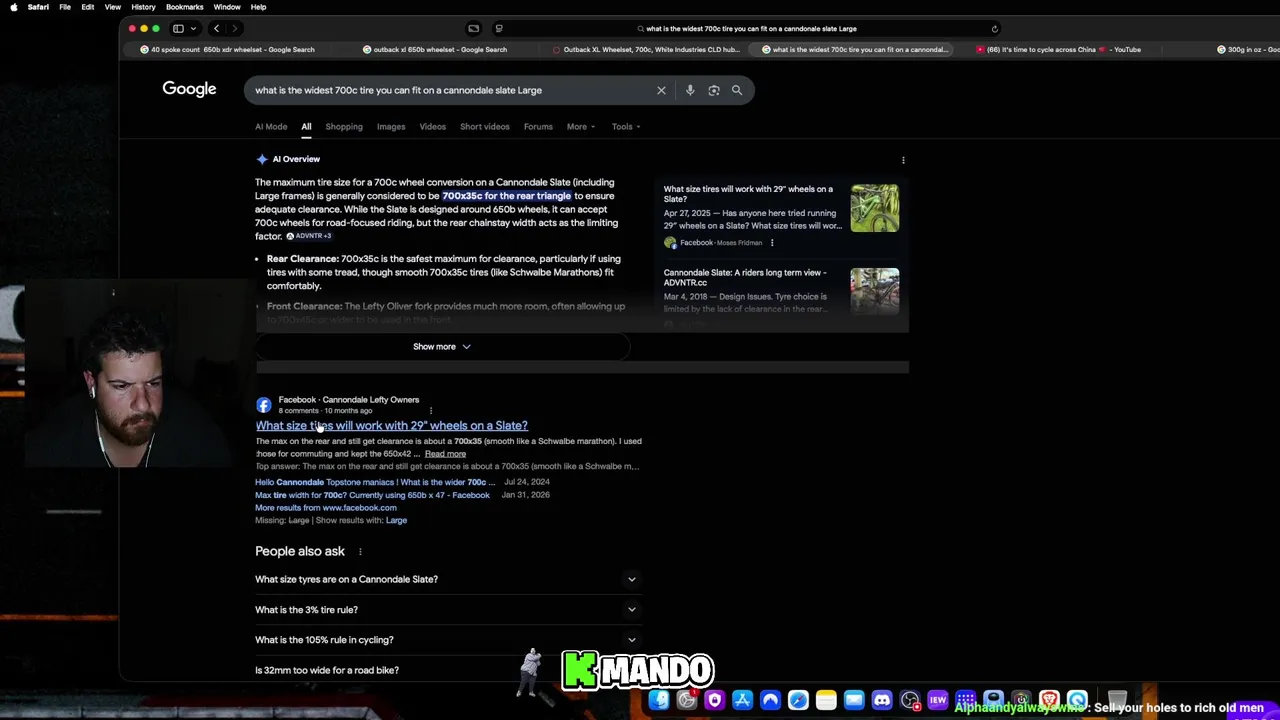Open Trash from the Dock
Image resolution: width=1280 pixels, height=720 pixels.
[1117, 700]
